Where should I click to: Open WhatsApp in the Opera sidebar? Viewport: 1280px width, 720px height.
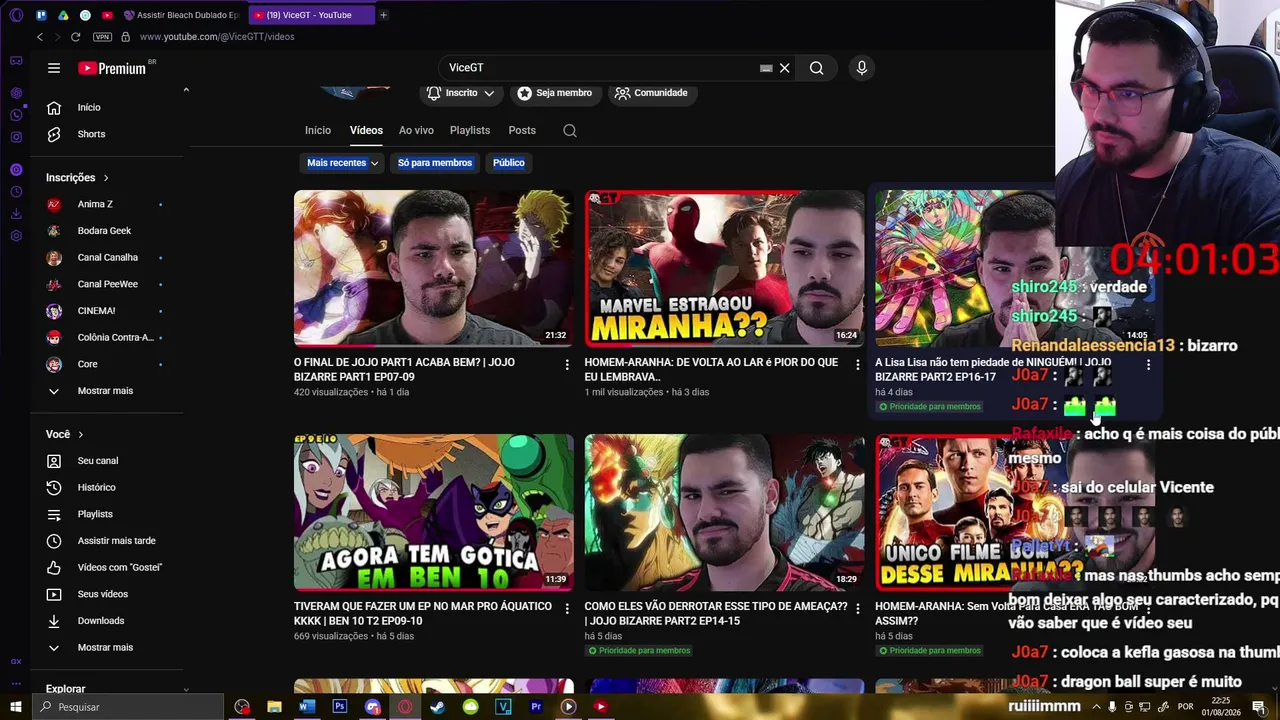point(16,115)
